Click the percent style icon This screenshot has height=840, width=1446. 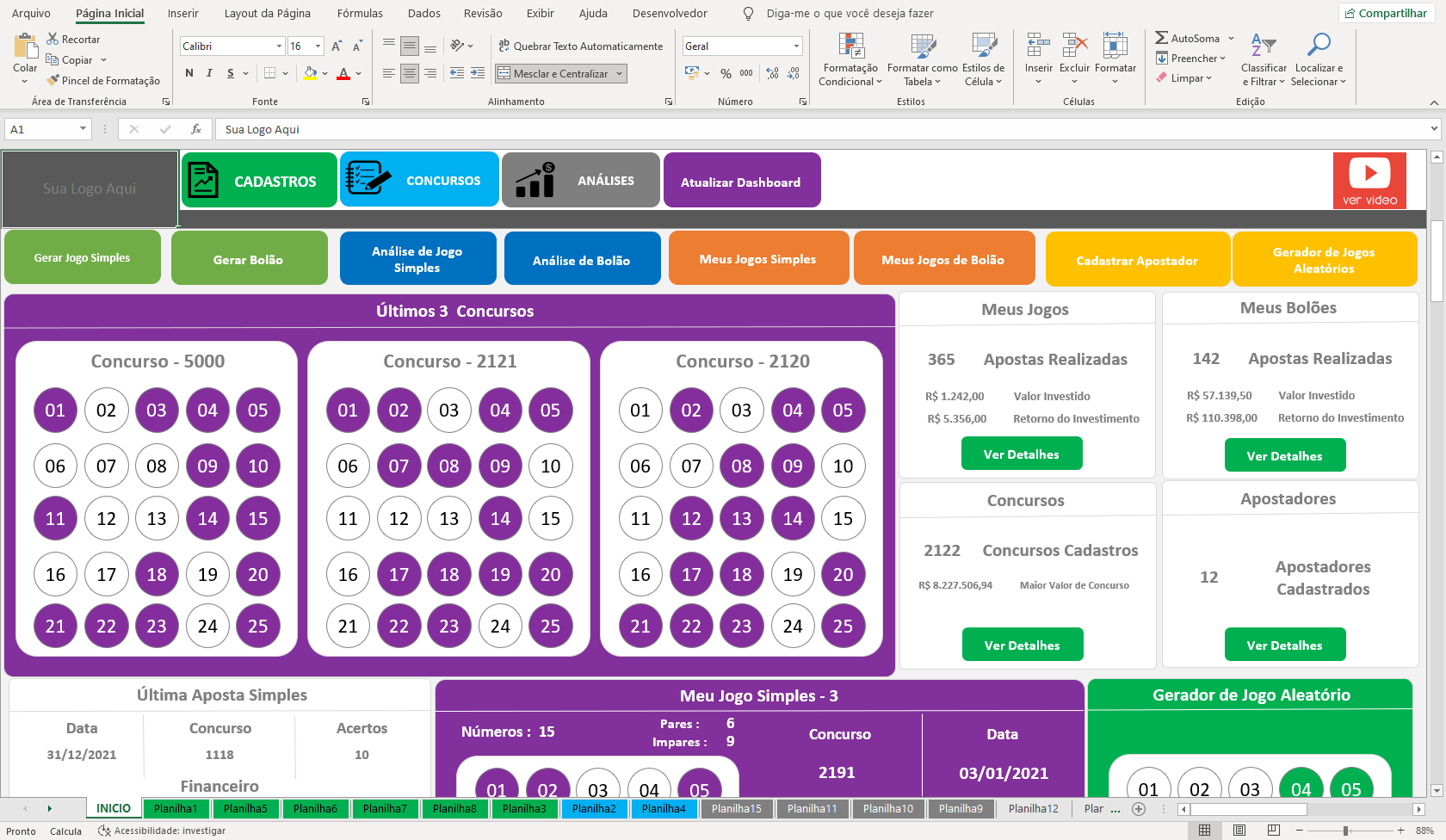(726, 73)
